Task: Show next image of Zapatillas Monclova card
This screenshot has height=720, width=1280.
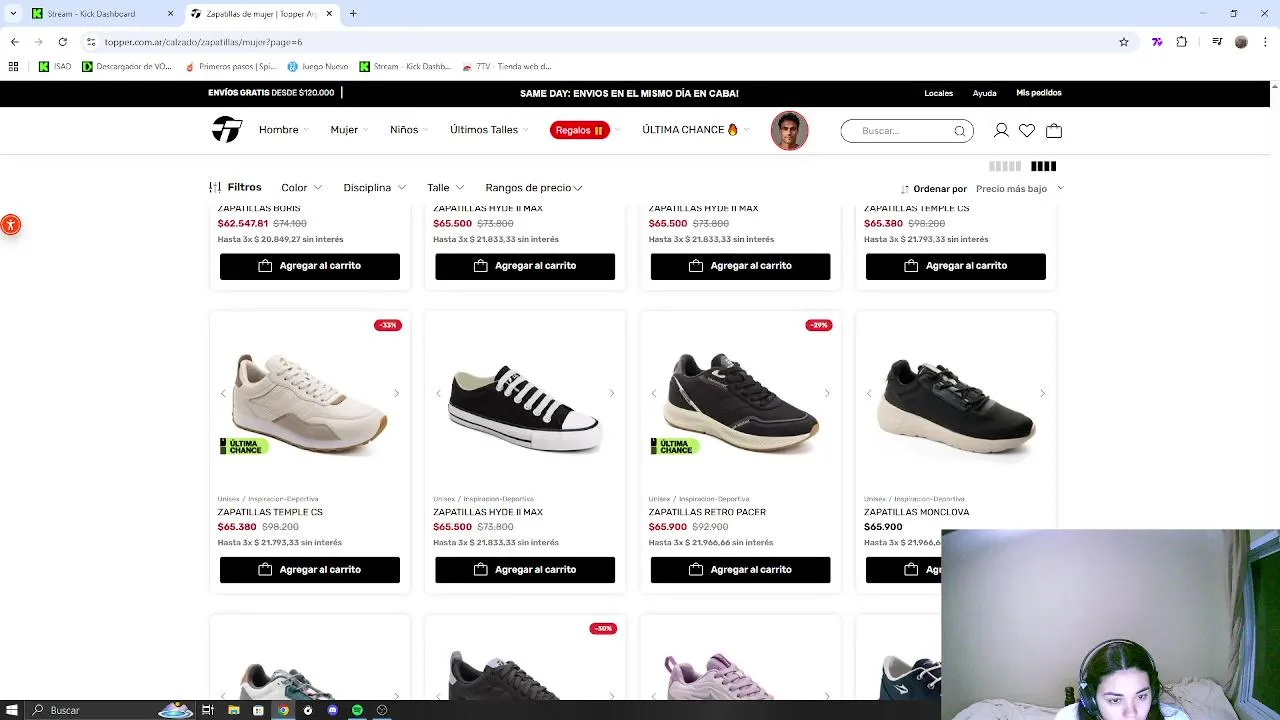Action: click(1042, 394)
